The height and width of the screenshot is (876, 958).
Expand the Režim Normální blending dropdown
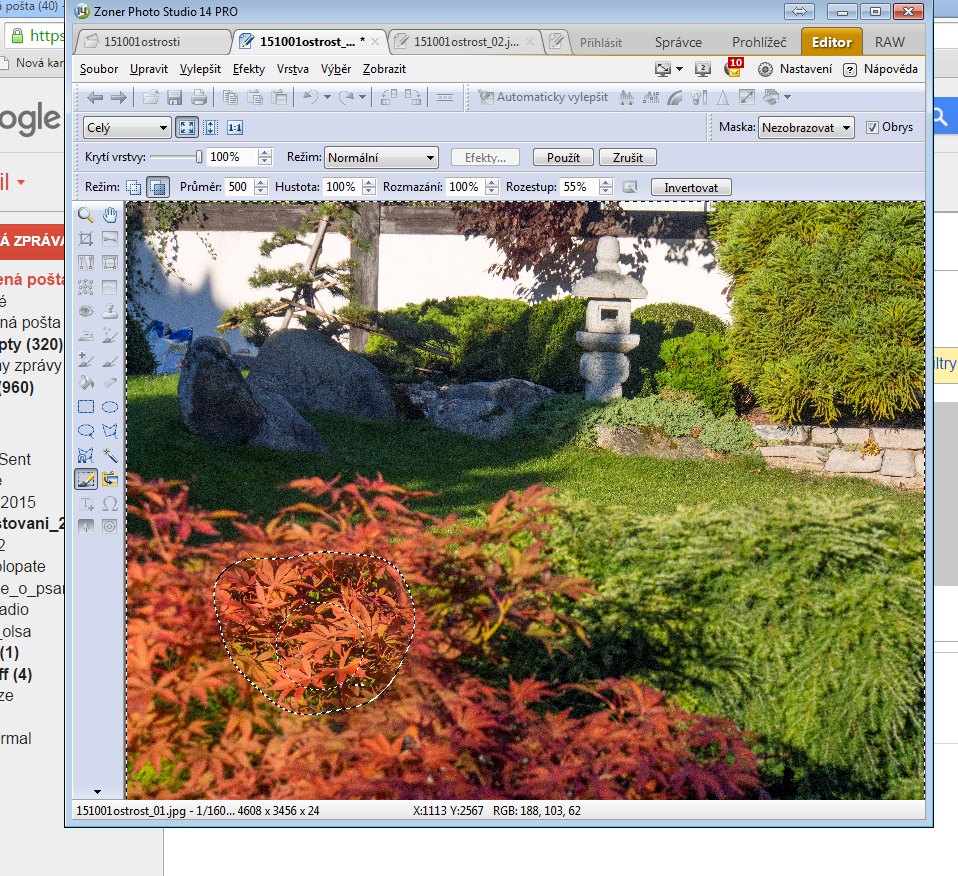coord(382,158)
